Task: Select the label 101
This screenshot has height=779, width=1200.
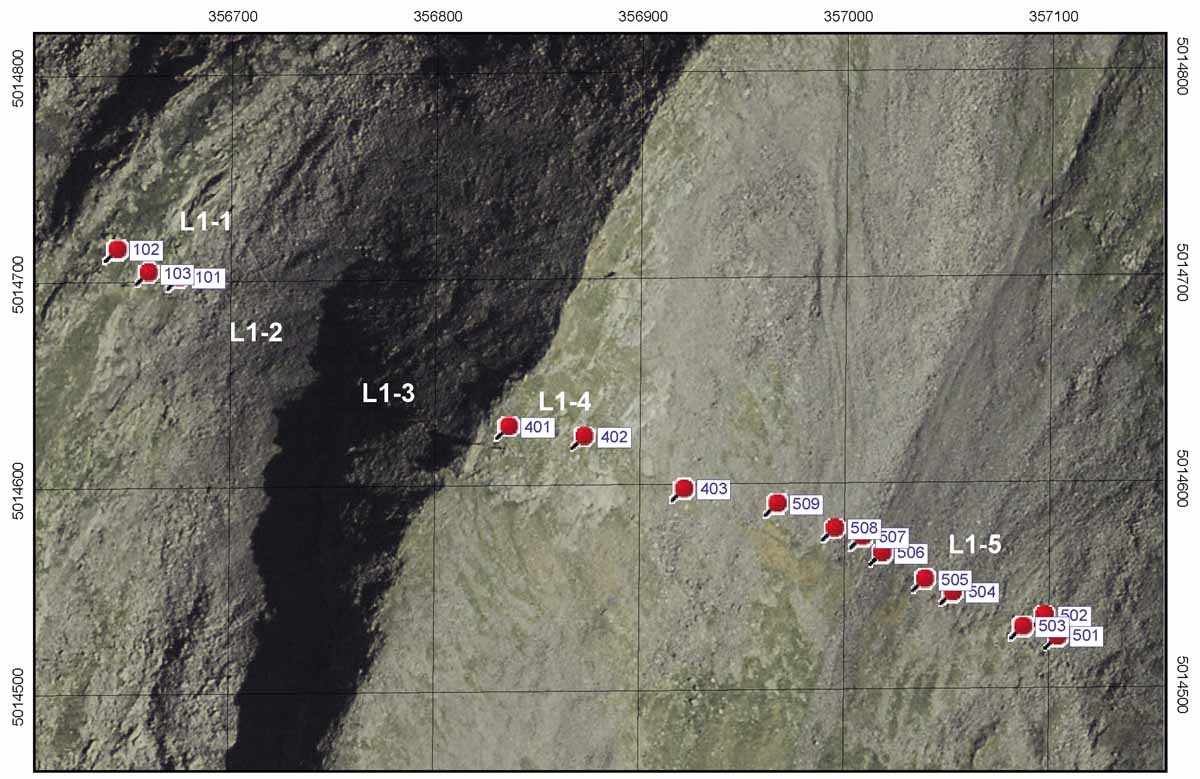Action: pos(208,278)
